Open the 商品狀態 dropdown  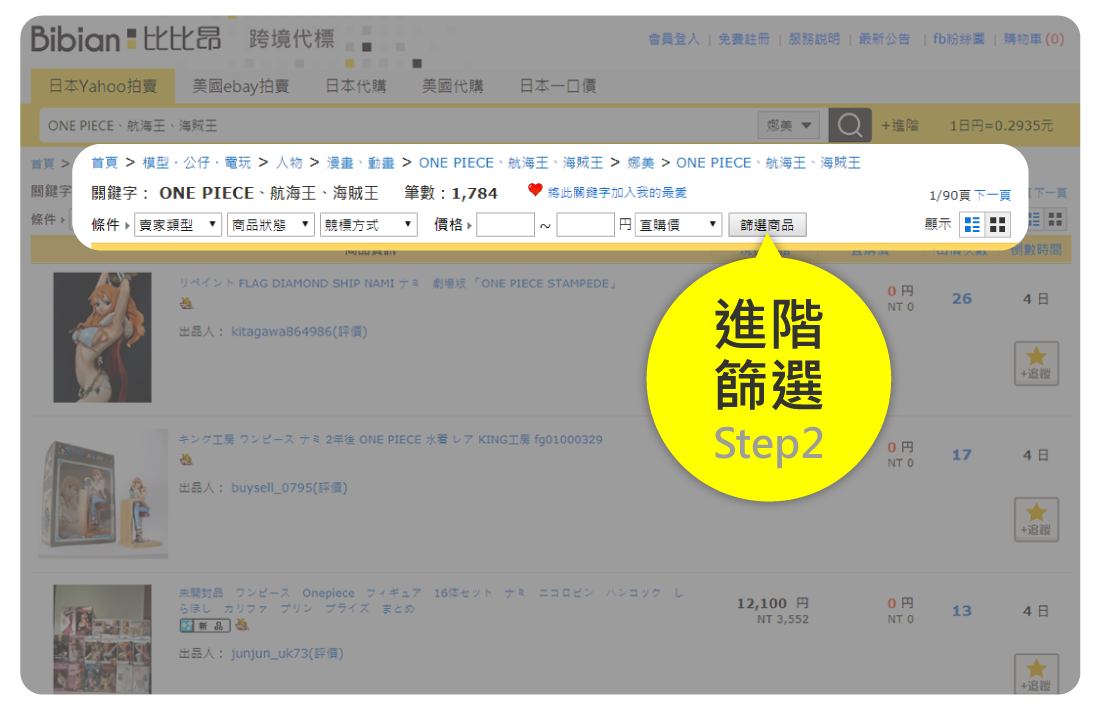(x=271, y=225)
